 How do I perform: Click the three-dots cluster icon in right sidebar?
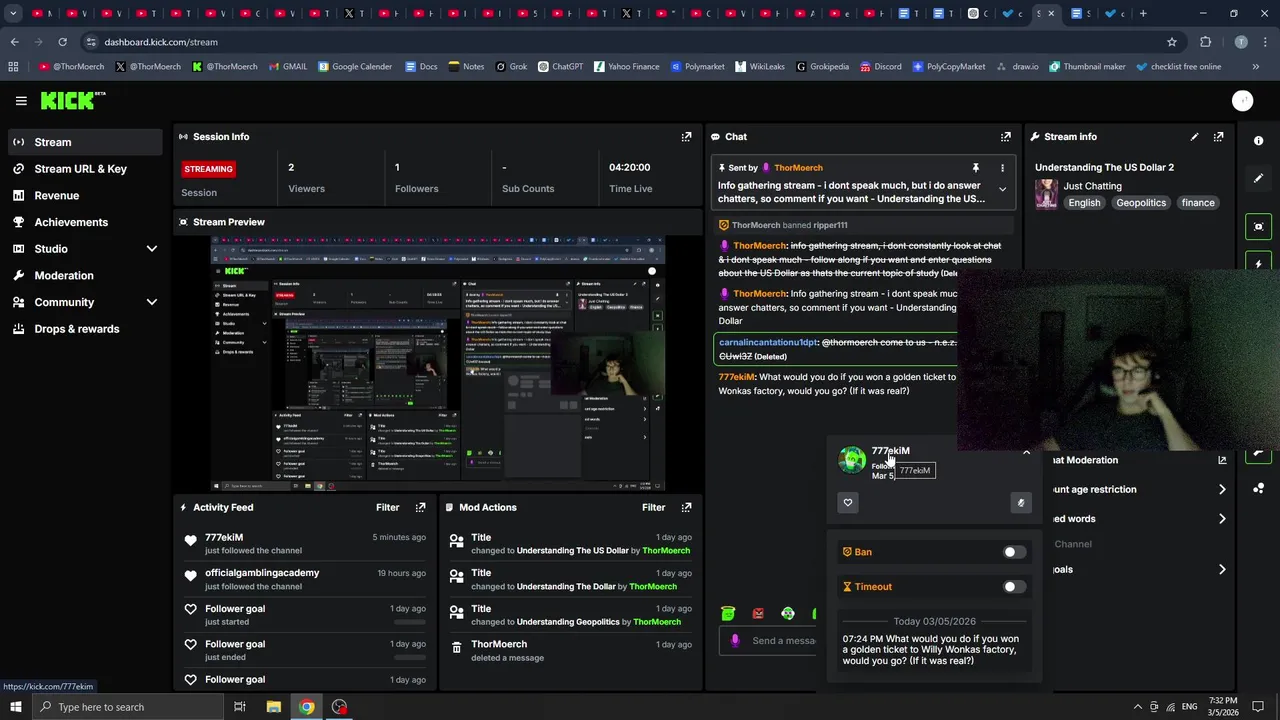click(x=1259, y=488)
